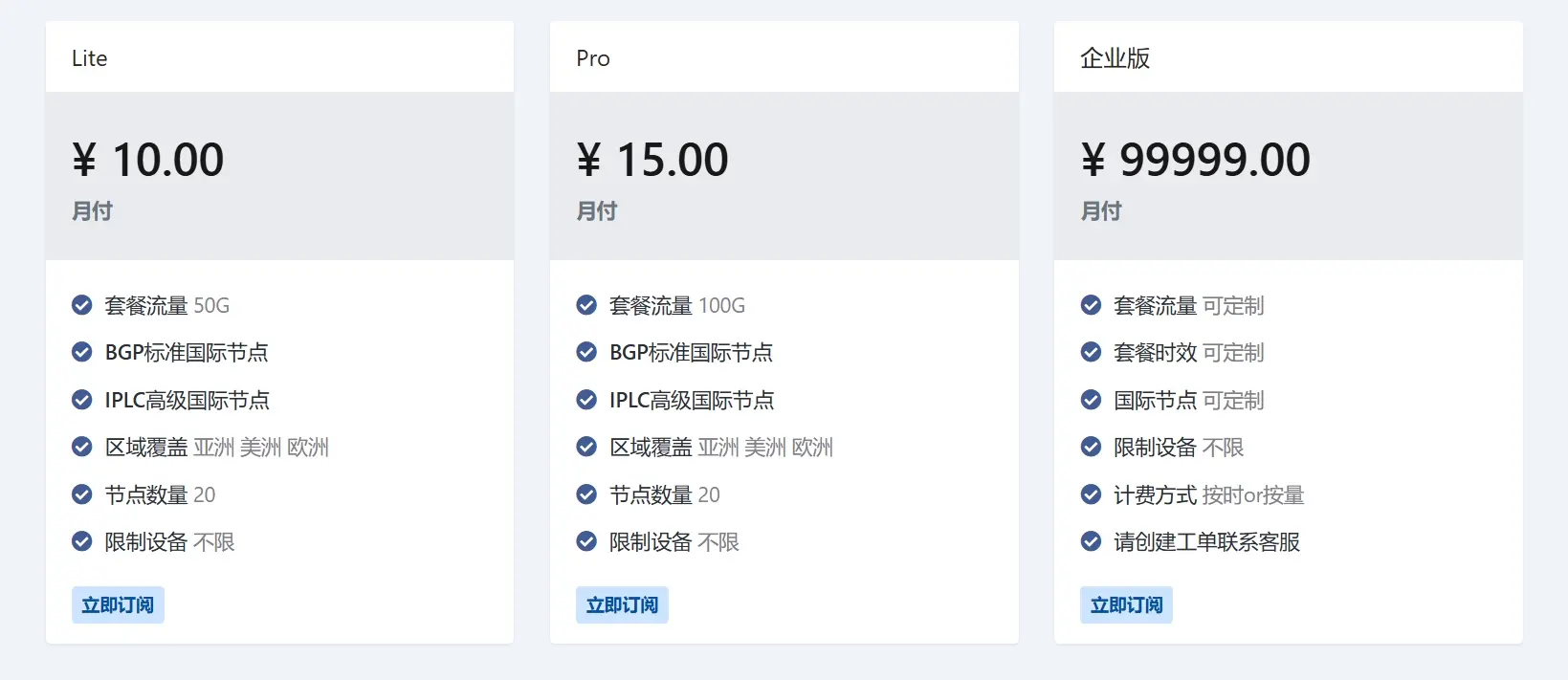This screenshot has height=680, width=1568.
Task: Click check icon next to Lite IPLC高级国际节点
Action: pyautogui.click(x=82, y=400)
